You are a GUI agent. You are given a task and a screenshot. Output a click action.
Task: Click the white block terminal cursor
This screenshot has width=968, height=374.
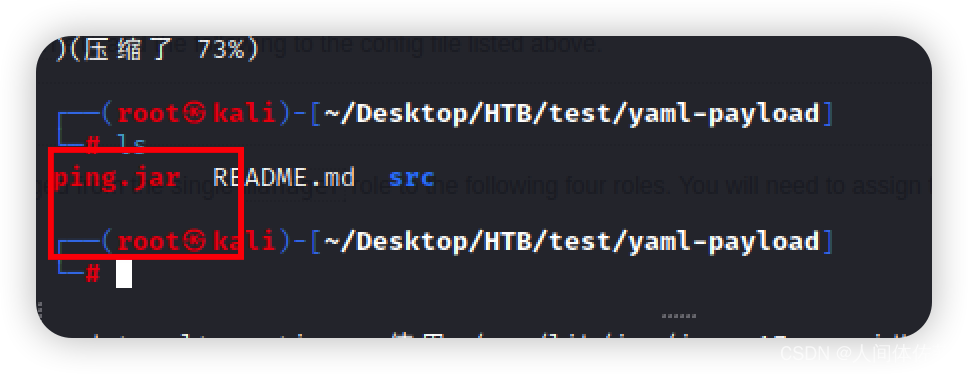pyautogui.click(x=123, y=274)
